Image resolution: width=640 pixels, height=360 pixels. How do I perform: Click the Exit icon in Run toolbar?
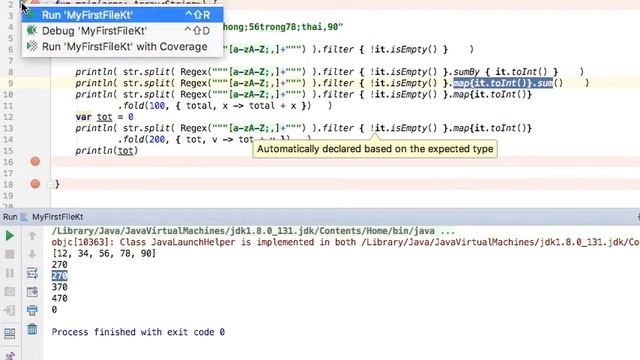9,310
